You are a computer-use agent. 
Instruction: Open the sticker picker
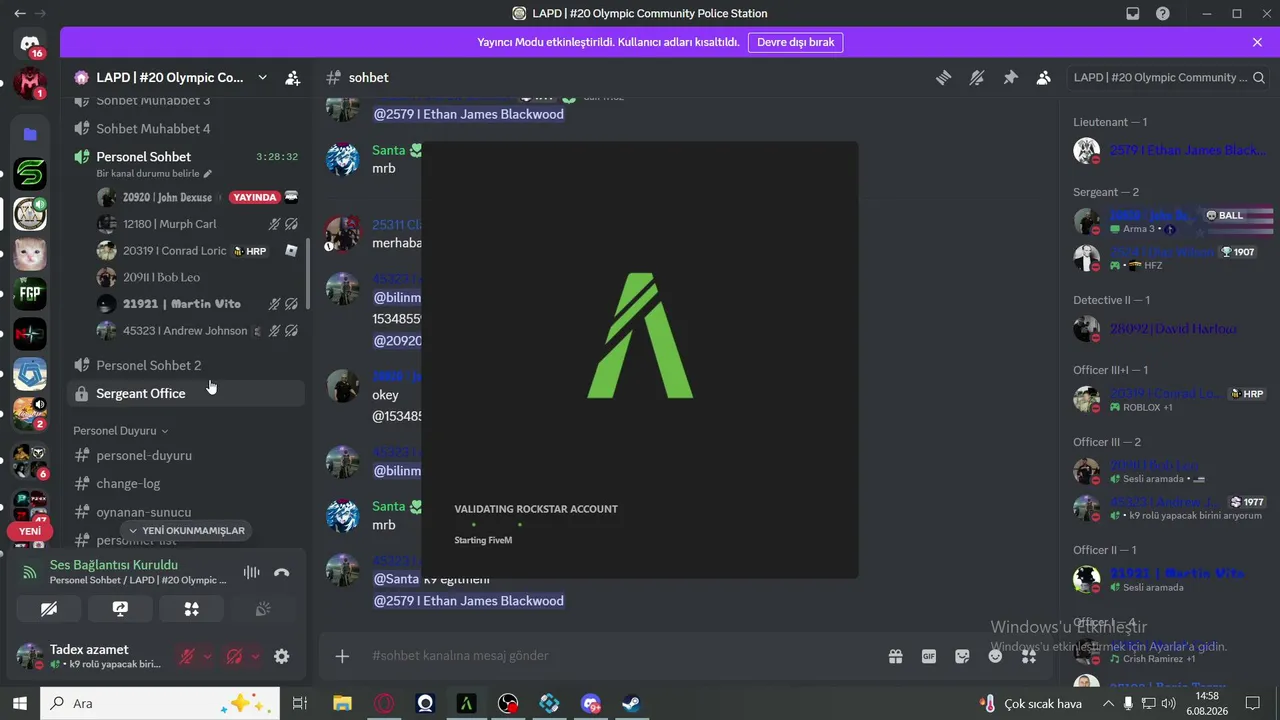pos(962,656)
